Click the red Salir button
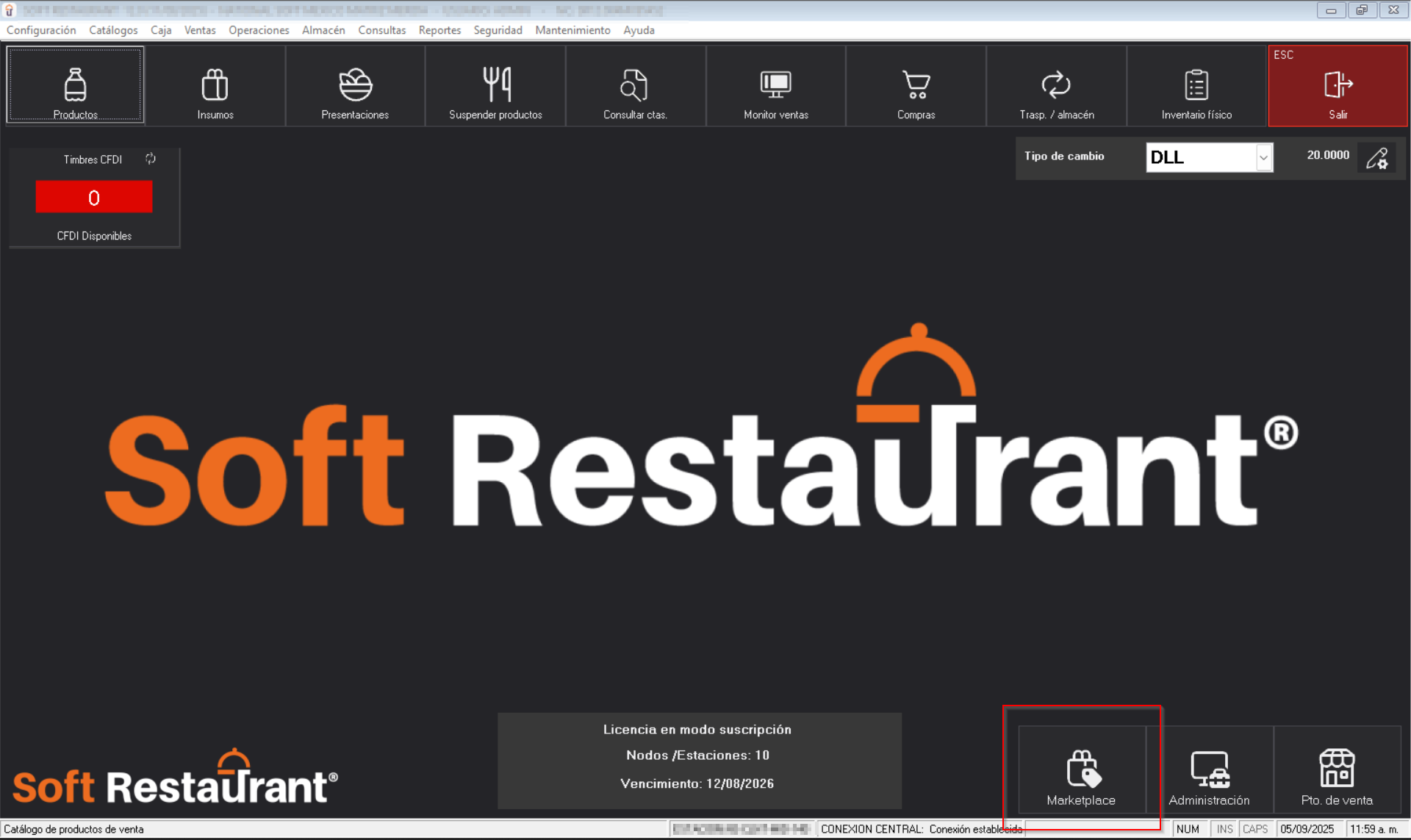Image resolution: width=1411 pixels, height=840 pixels. click(1338, 85)
